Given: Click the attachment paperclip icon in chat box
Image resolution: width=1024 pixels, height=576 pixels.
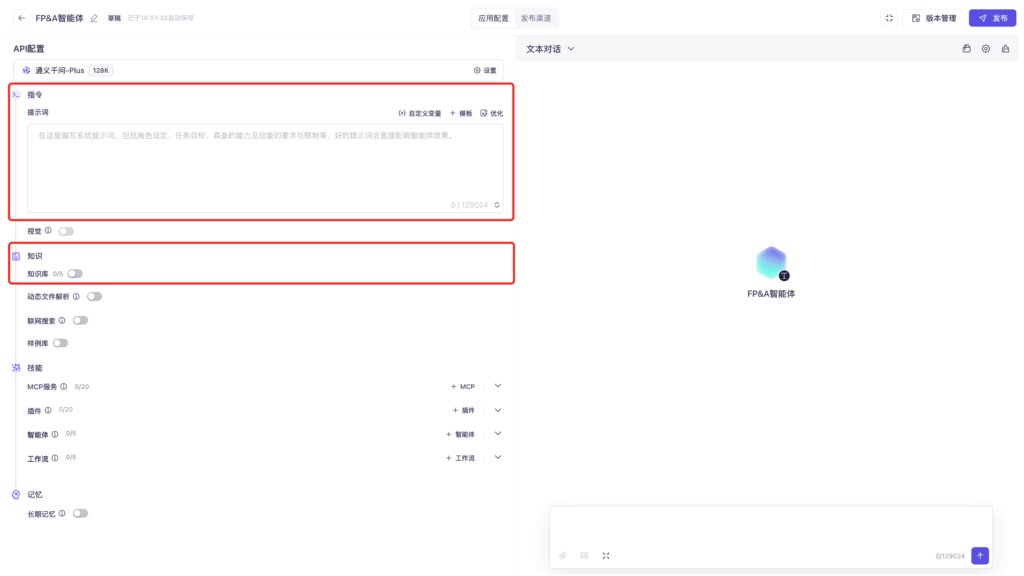Looking at the screenshot, I should (562, 555).
